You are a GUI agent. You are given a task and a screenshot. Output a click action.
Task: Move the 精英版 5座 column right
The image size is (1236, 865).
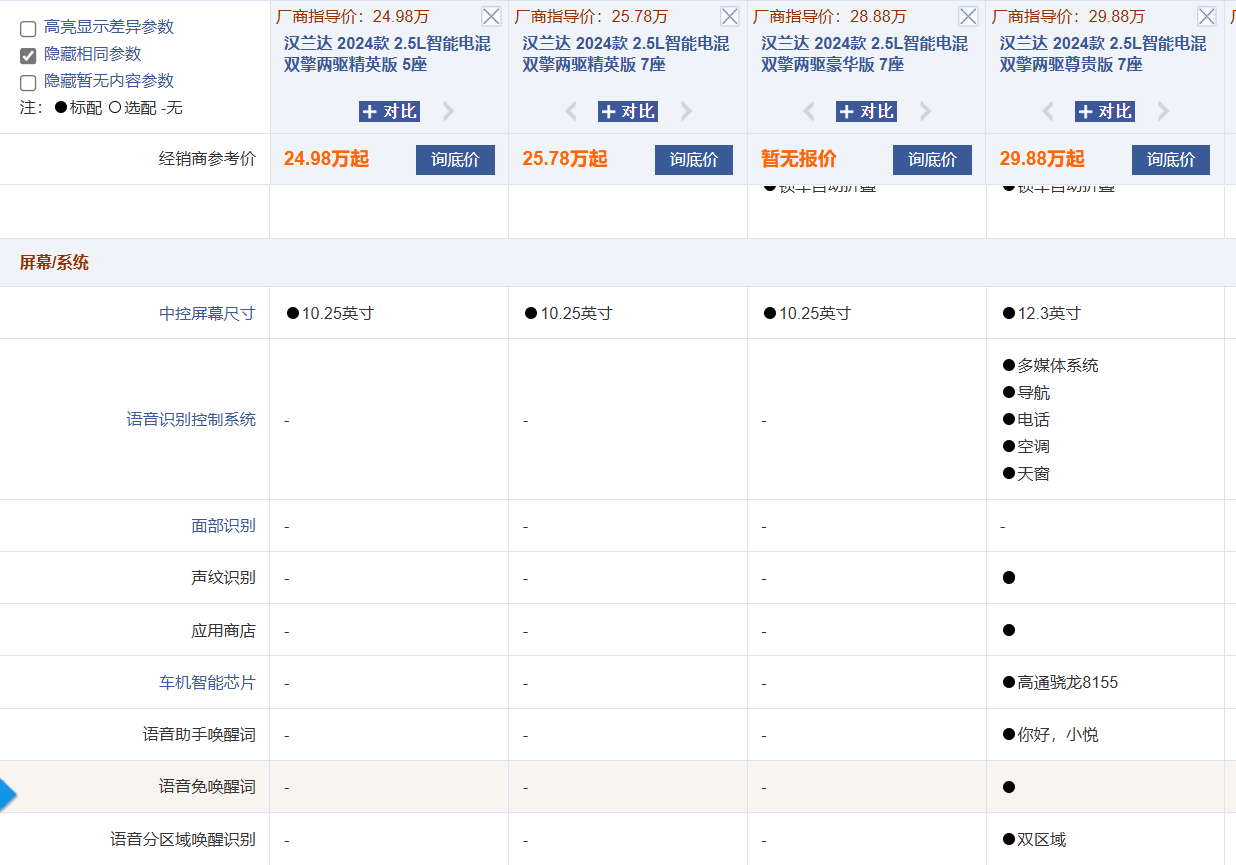pyautogui.click(x=448, y=111)
